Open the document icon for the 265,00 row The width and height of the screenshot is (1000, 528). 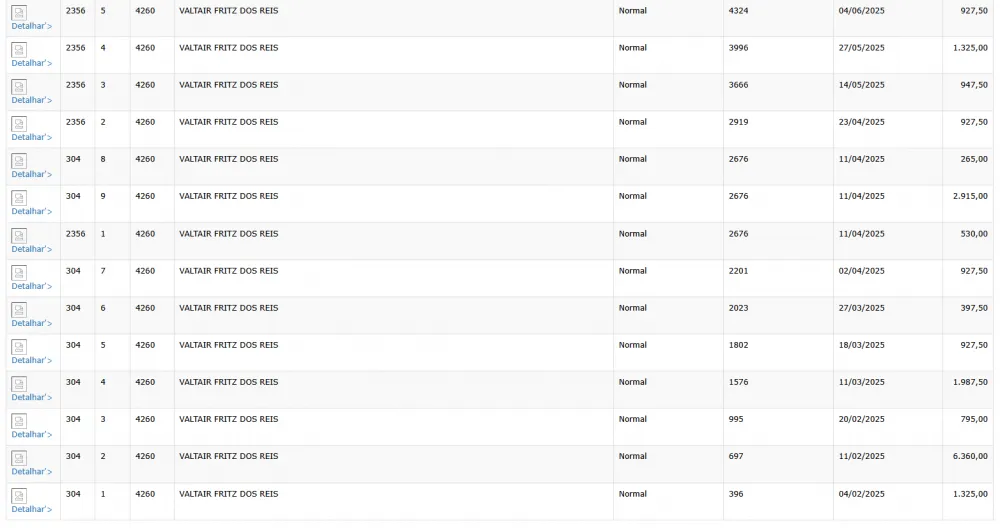[18, 161]
